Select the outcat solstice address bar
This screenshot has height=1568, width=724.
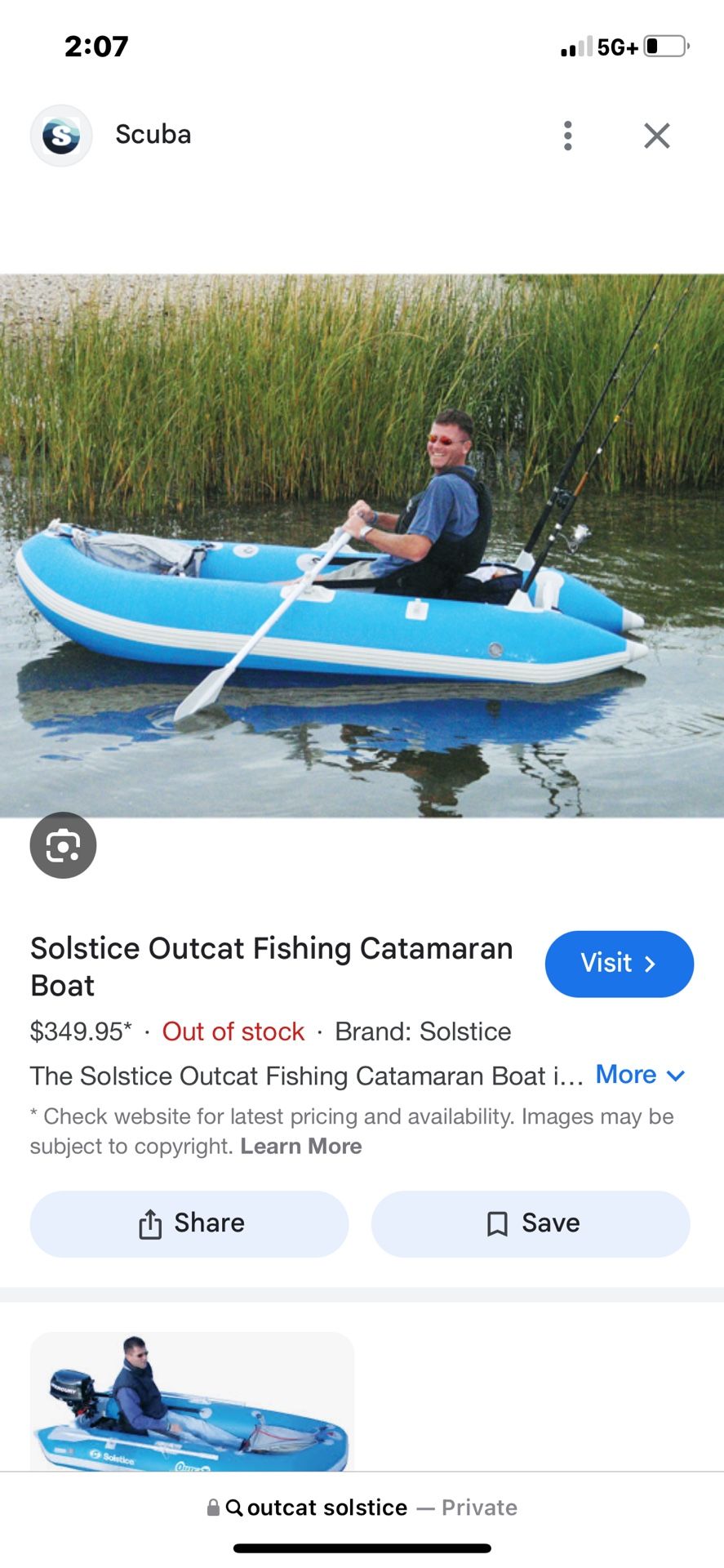click(x=362, y=1508)
